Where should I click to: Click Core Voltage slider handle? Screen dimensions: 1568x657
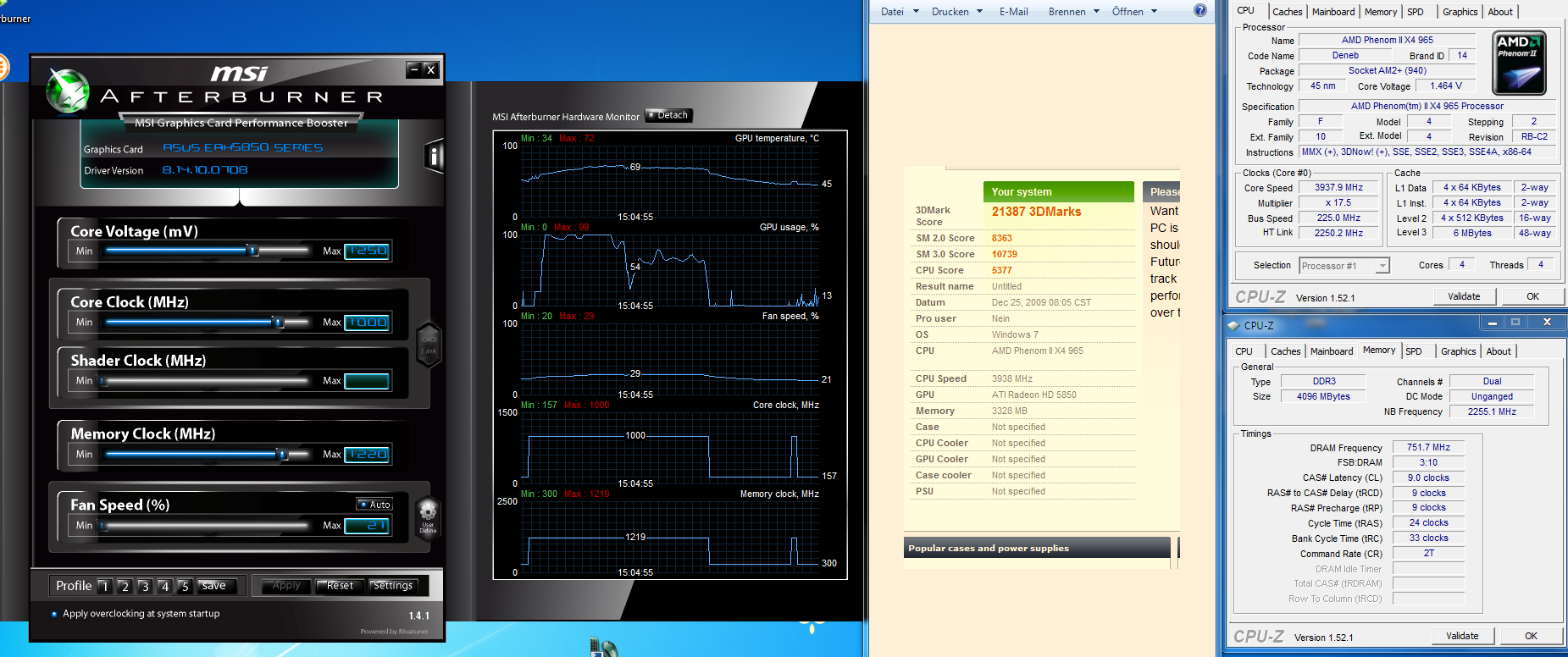coord(252,251)
